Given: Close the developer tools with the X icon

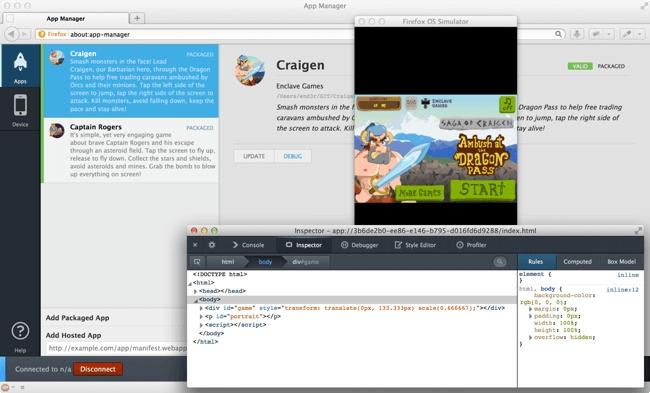Looking at the screenshot, I should (x=195, y=245).
